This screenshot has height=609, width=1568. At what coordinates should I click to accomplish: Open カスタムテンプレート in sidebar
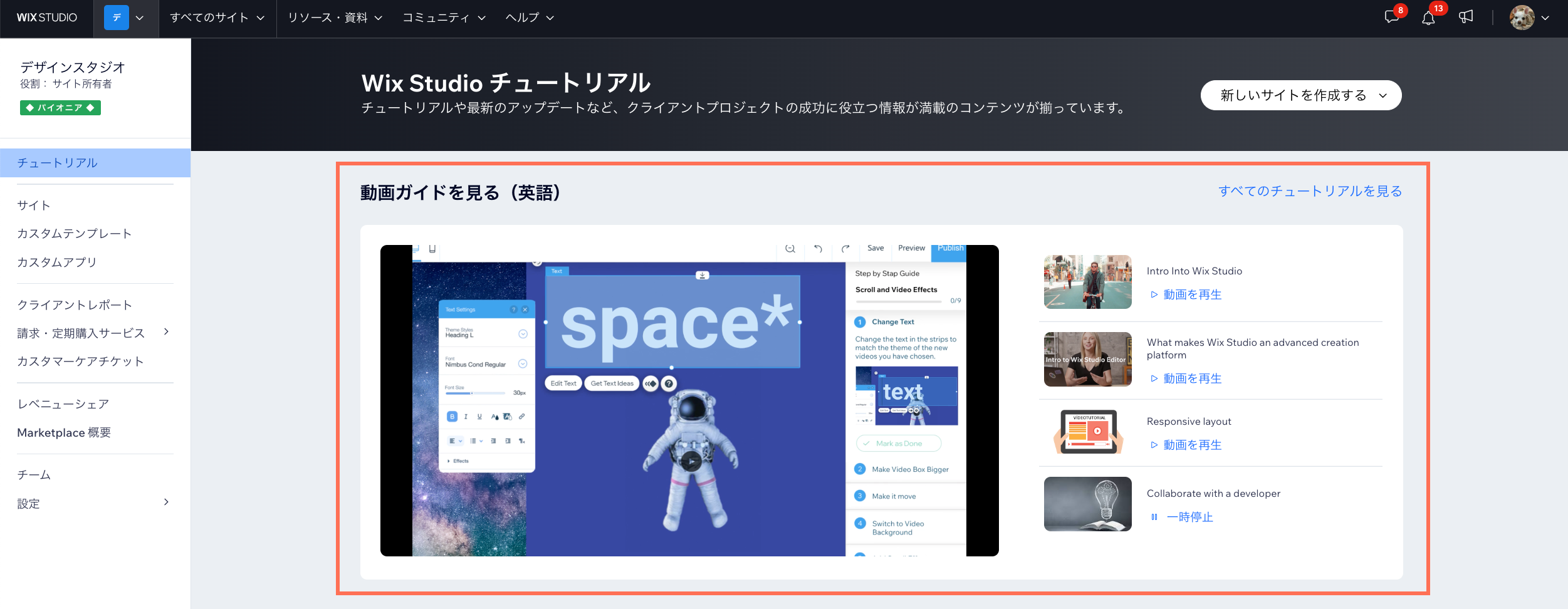point(75,234)
